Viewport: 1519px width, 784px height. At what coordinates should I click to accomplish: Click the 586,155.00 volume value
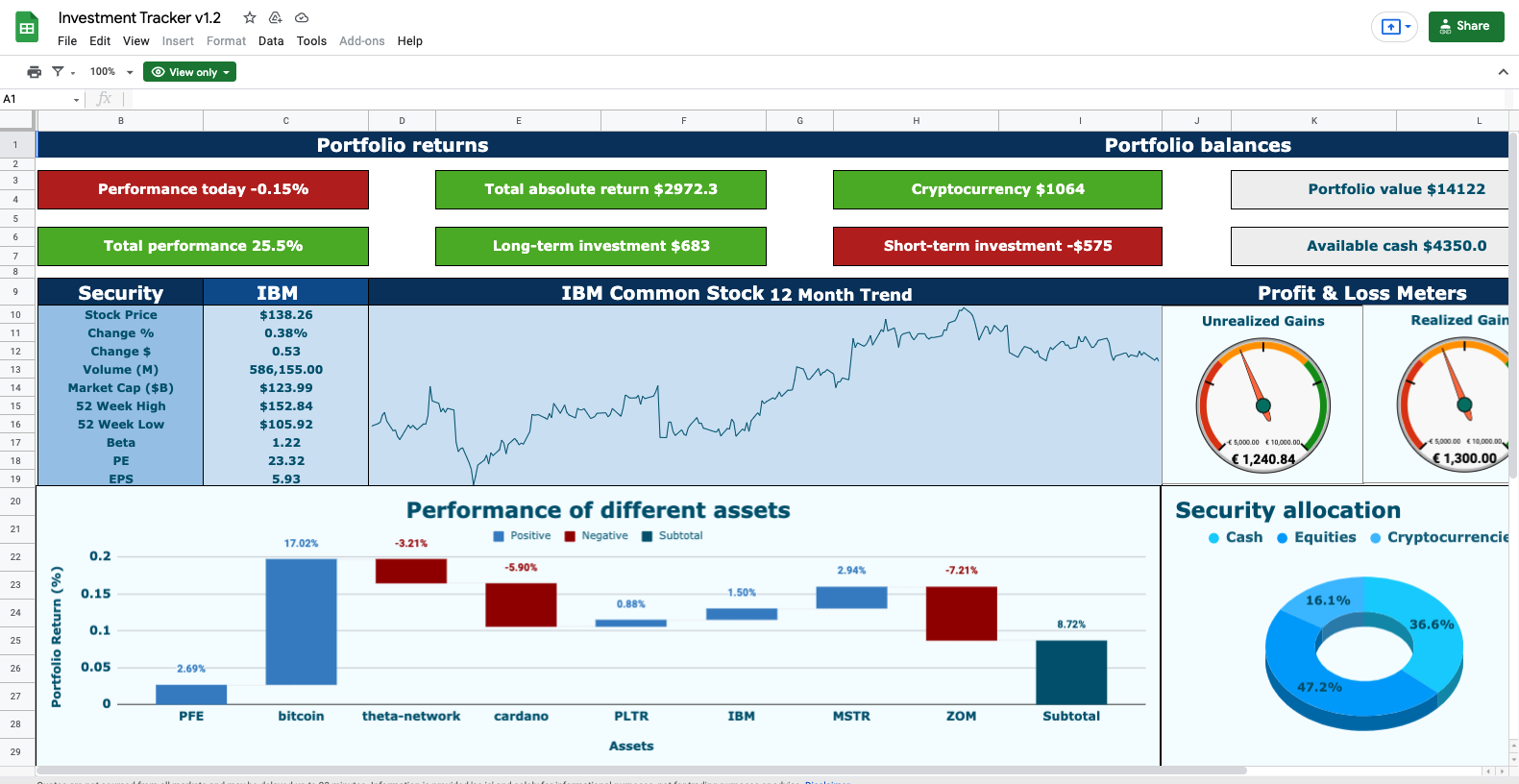[x=285, y=370]
